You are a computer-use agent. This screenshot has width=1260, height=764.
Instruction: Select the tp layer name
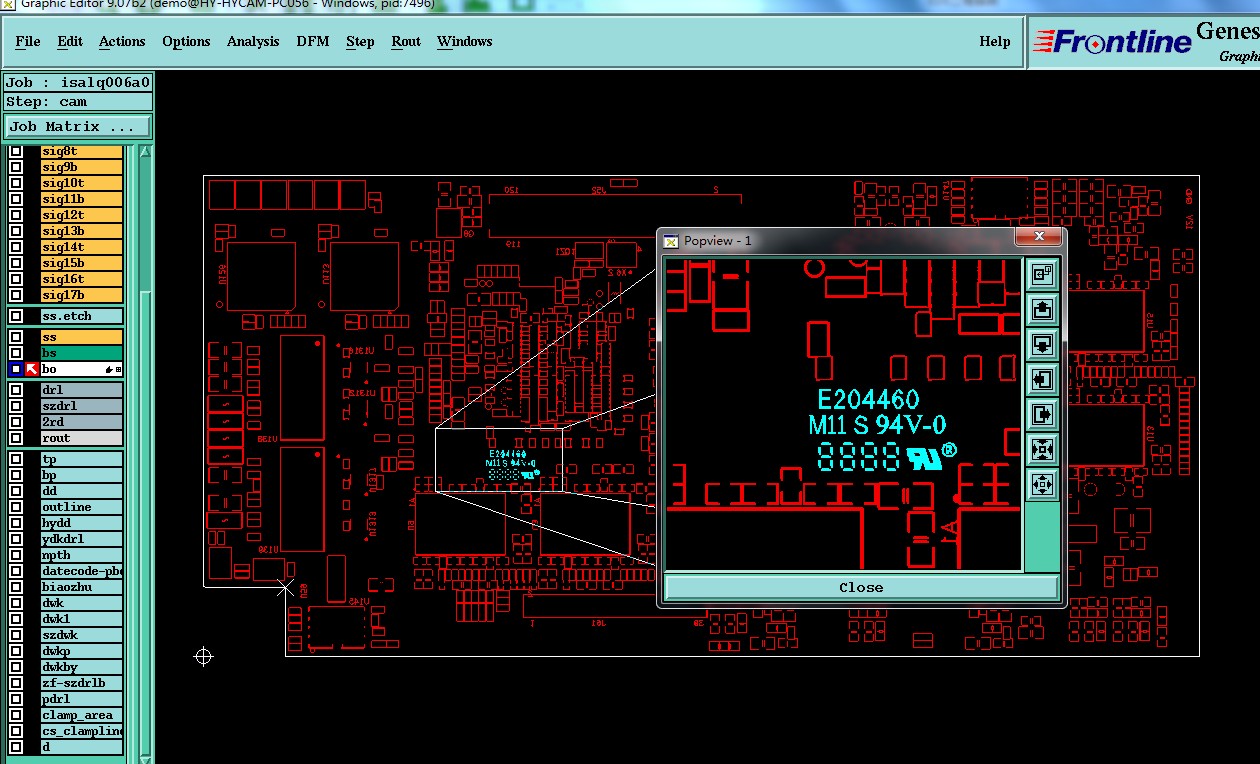(81, 459)
